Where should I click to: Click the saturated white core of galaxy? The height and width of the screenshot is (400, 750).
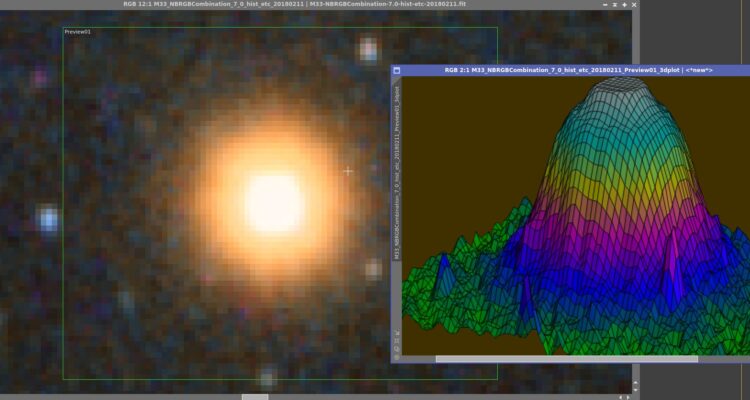275,203
